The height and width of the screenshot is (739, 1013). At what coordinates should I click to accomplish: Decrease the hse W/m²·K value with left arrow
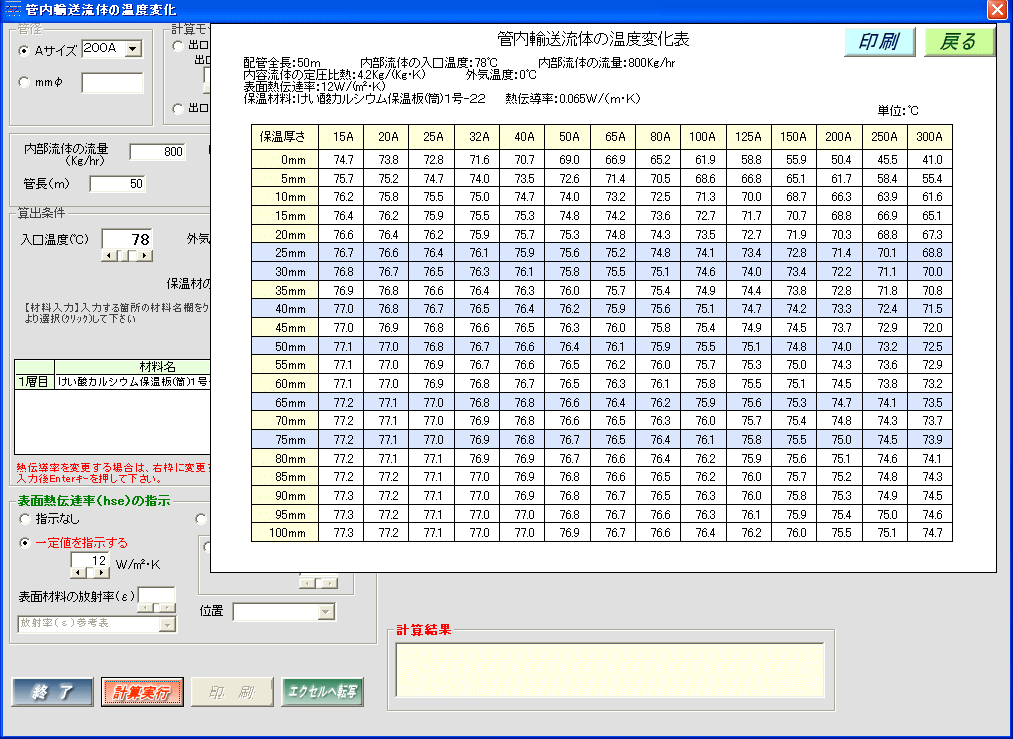click(x=76, y=573)
